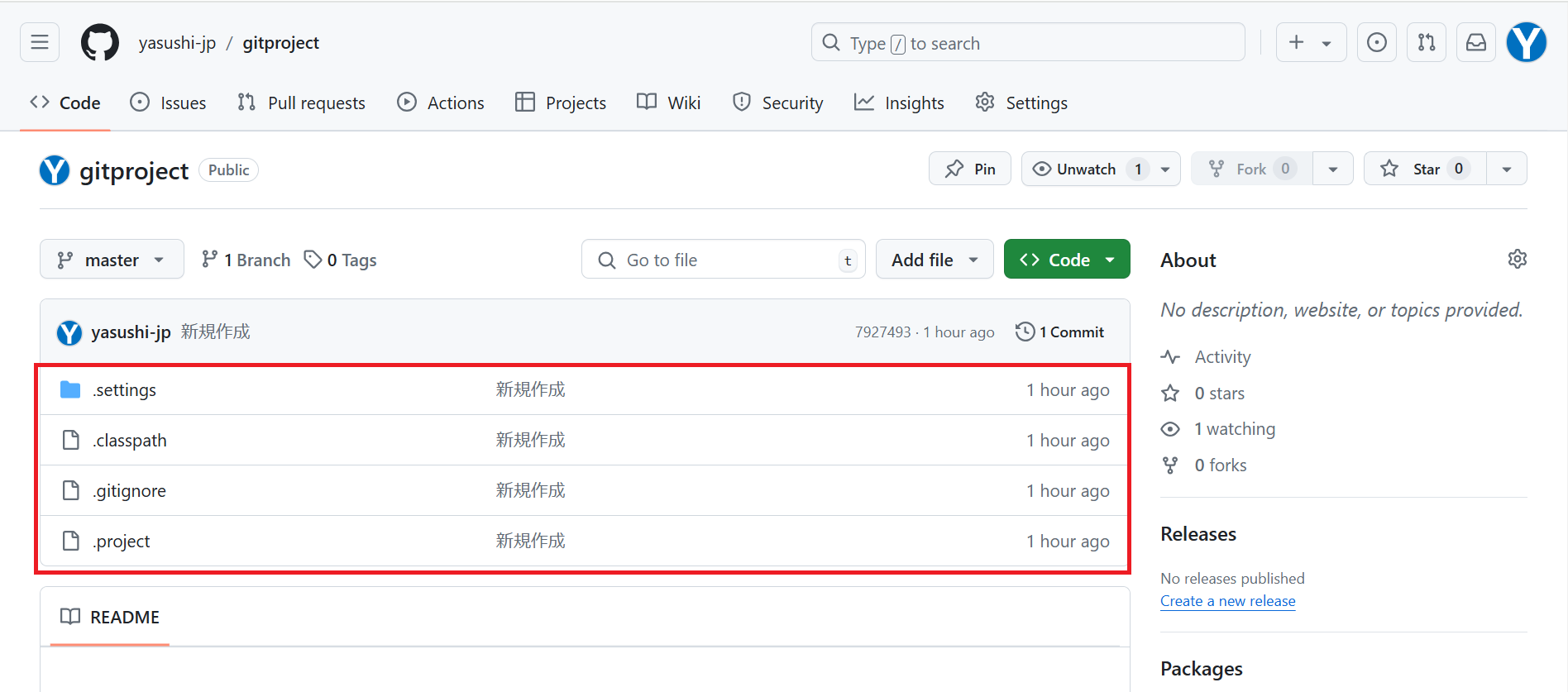Expand the Star lists dropdown arrow
The width and height of the screenshot is (1568, 692).
point(1507,169)
